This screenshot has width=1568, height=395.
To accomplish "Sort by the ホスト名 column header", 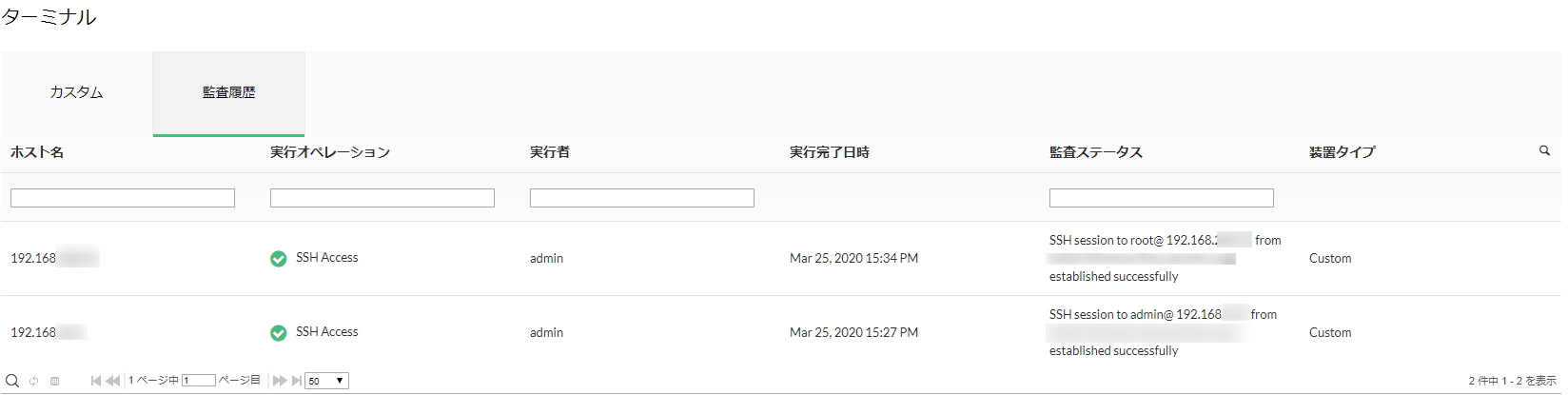I will click(x=37, y=152).
